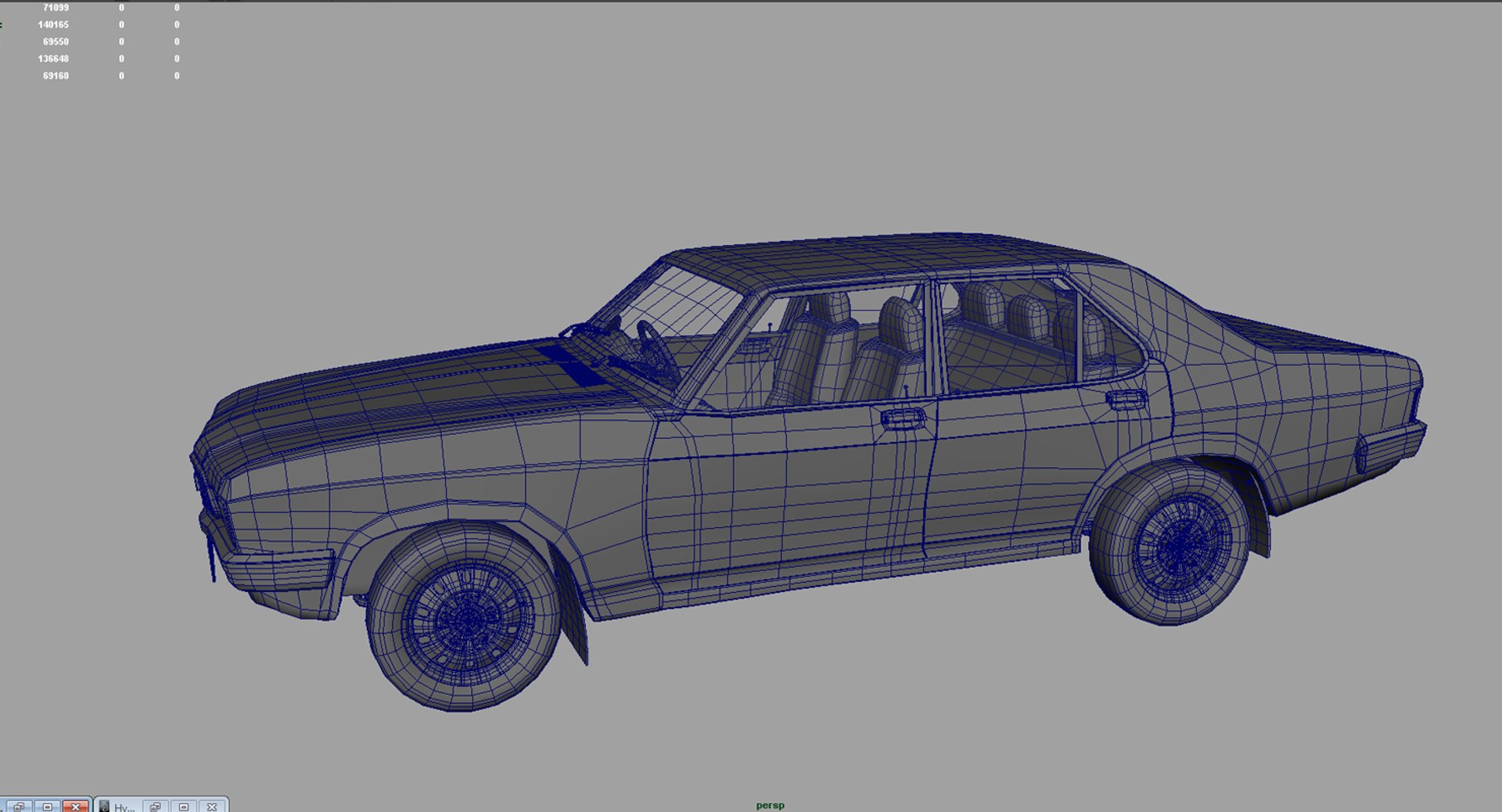1502x812 pixels.
Task: Select the minimized 'Hy...' window title
Action: 124,807
